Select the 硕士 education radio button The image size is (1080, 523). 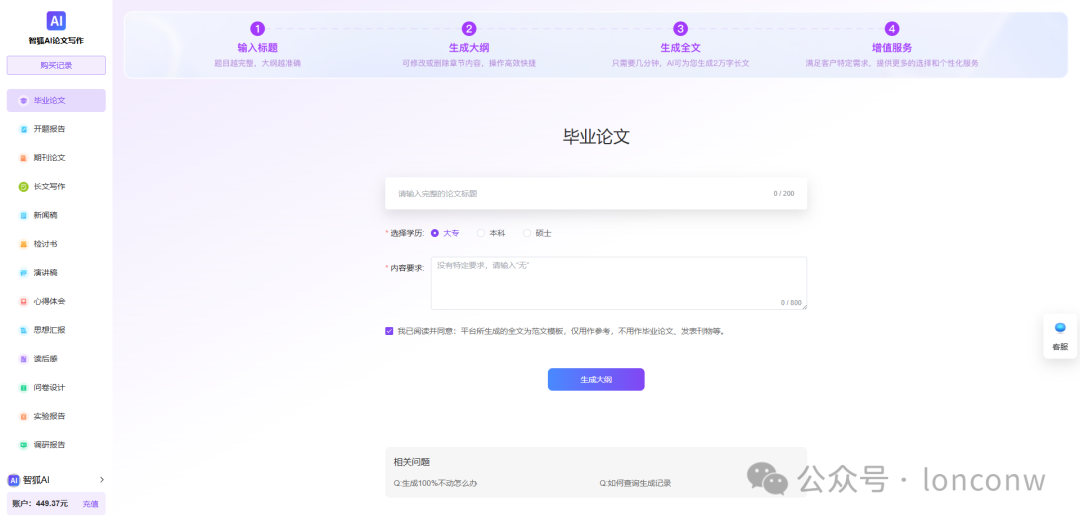pos(527,233)
